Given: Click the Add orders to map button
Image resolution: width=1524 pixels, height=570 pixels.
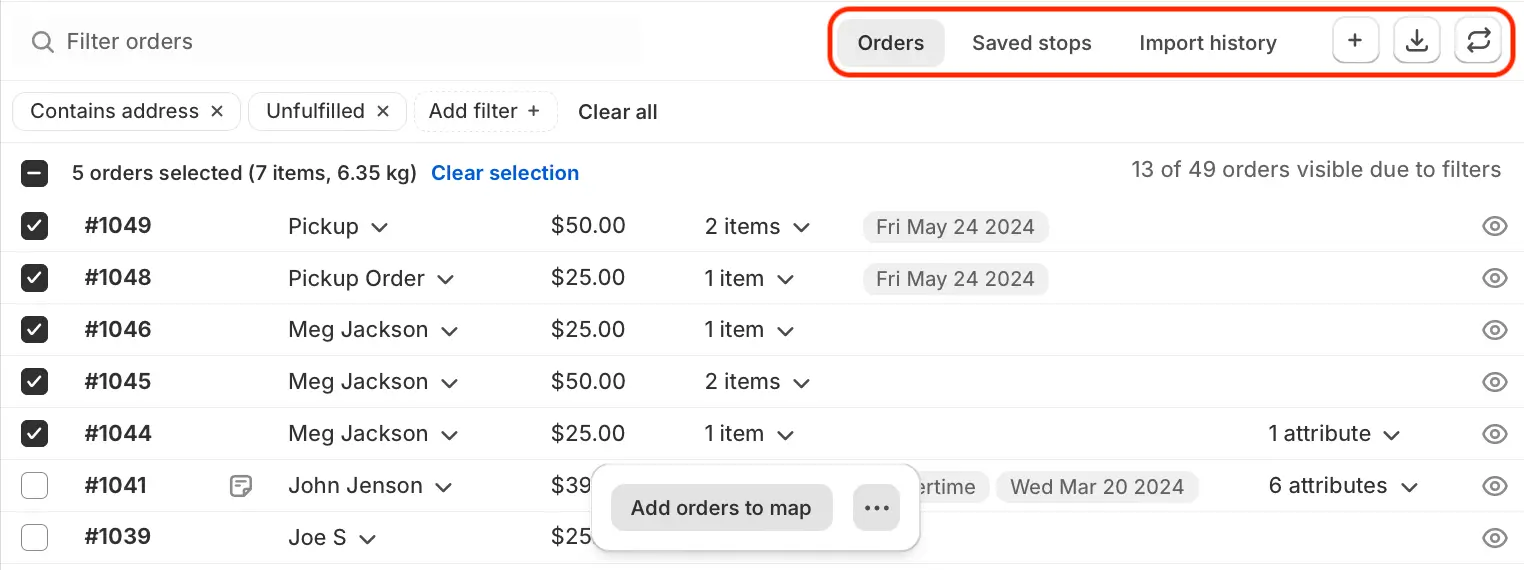Looking at the screenshot, I should (x=721, y=508).
